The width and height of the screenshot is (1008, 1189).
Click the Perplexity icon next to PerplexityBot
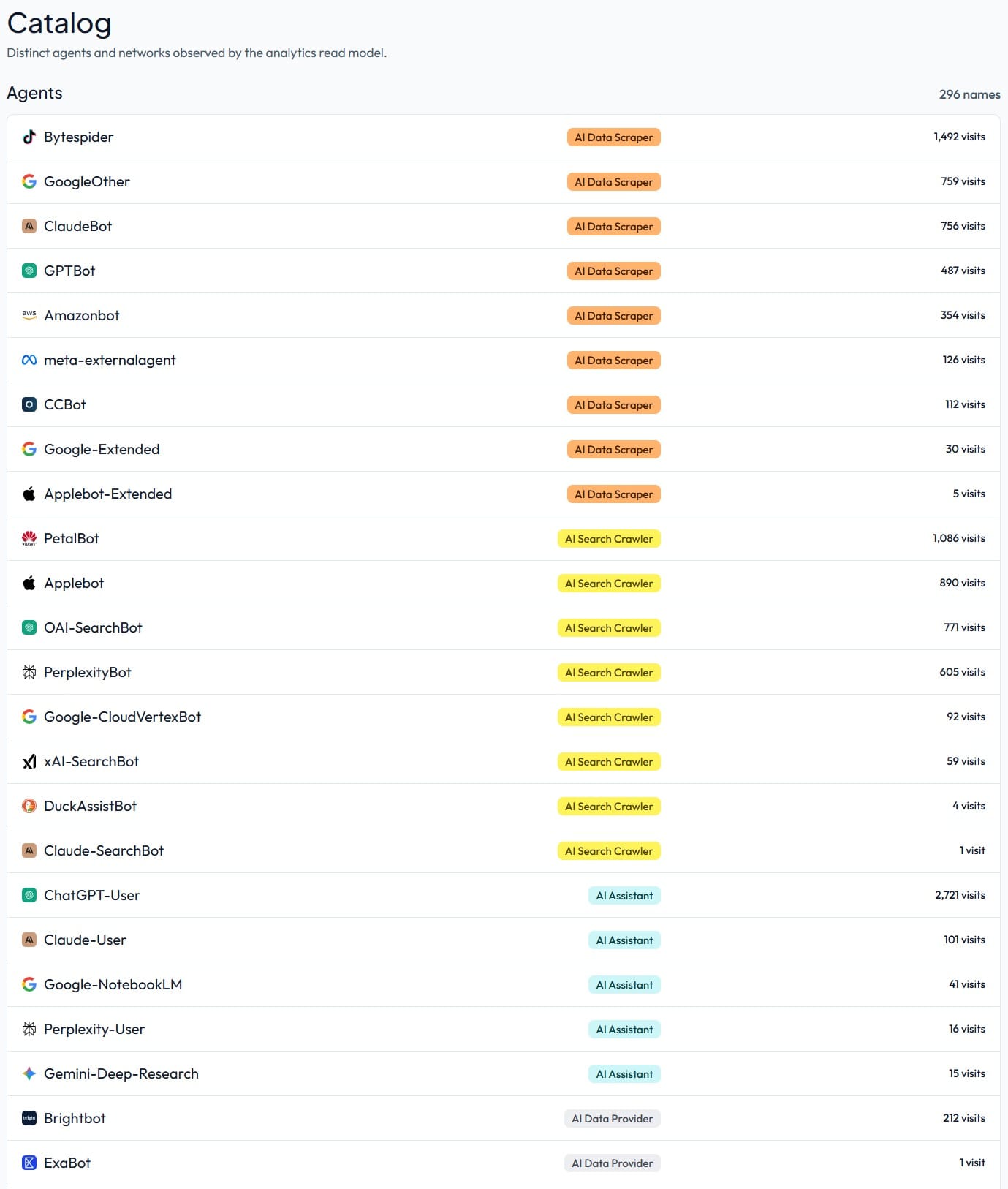[29, 672]
